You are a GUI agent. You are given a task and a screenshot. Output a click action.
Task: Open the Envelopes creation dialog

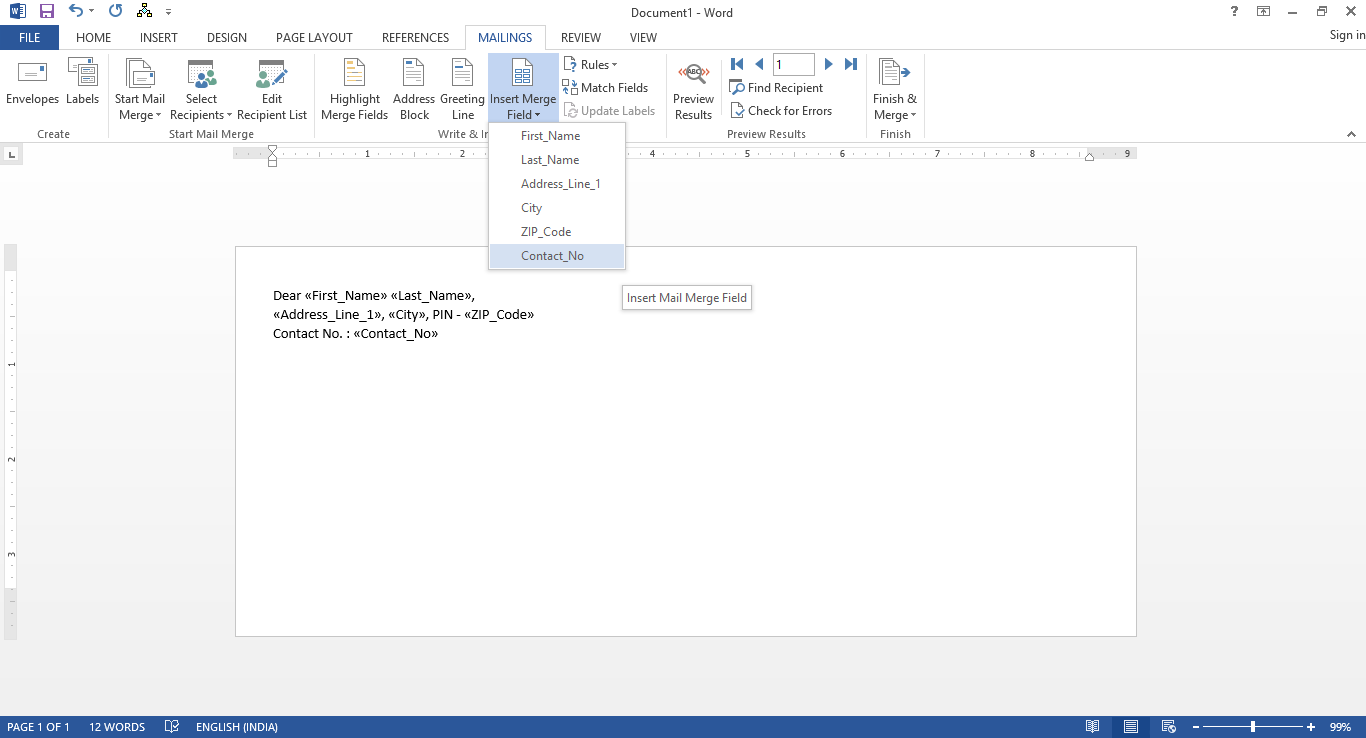[32, 88]
